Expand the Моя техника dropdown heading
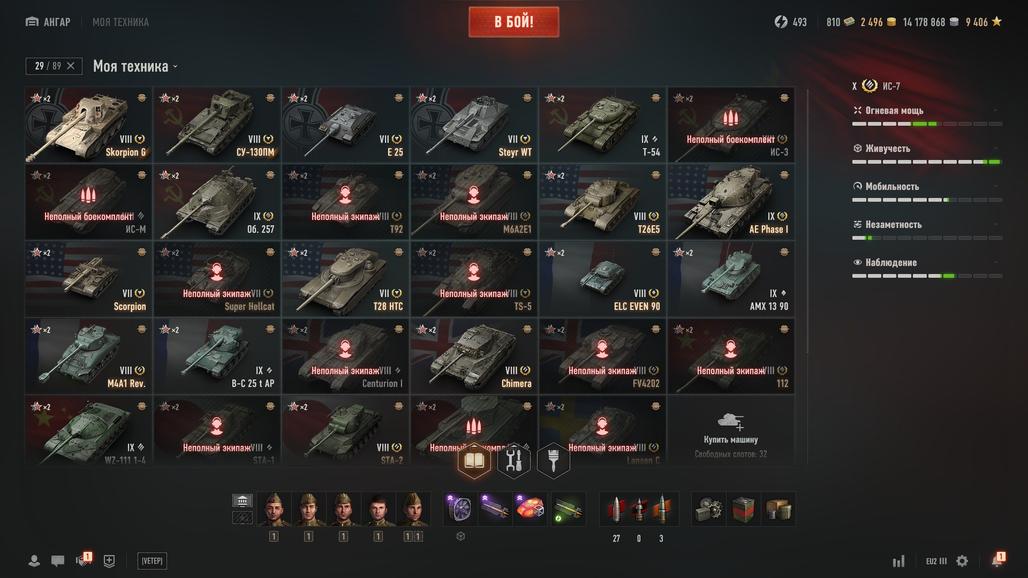The image size is (1028, 578). coord(136,66)
